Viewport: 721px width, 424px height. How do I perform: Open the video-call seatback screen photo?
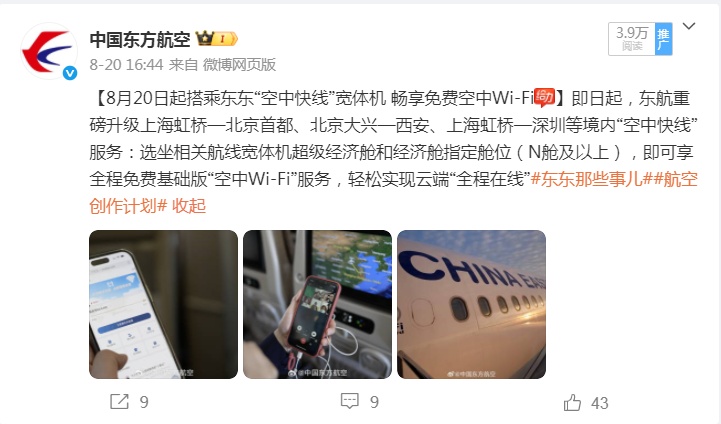click(x=317, y=304)
